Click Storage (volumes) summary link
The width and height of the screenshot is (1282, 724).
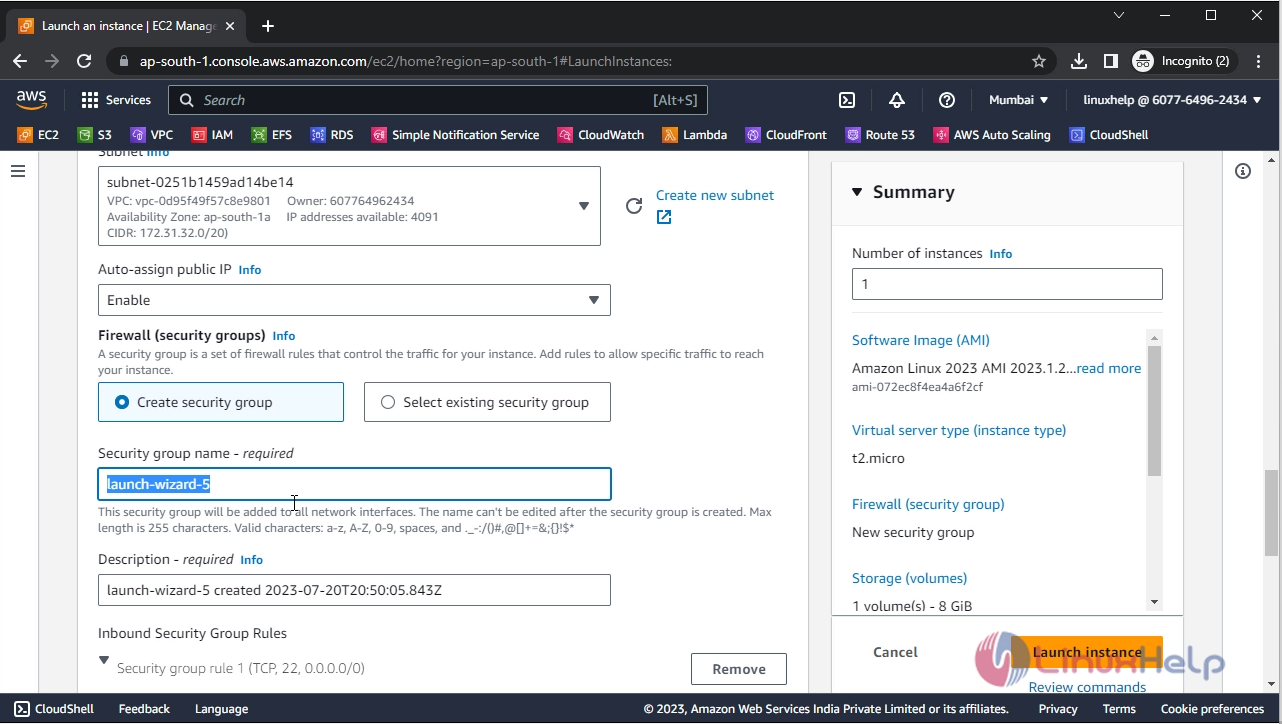910,578
